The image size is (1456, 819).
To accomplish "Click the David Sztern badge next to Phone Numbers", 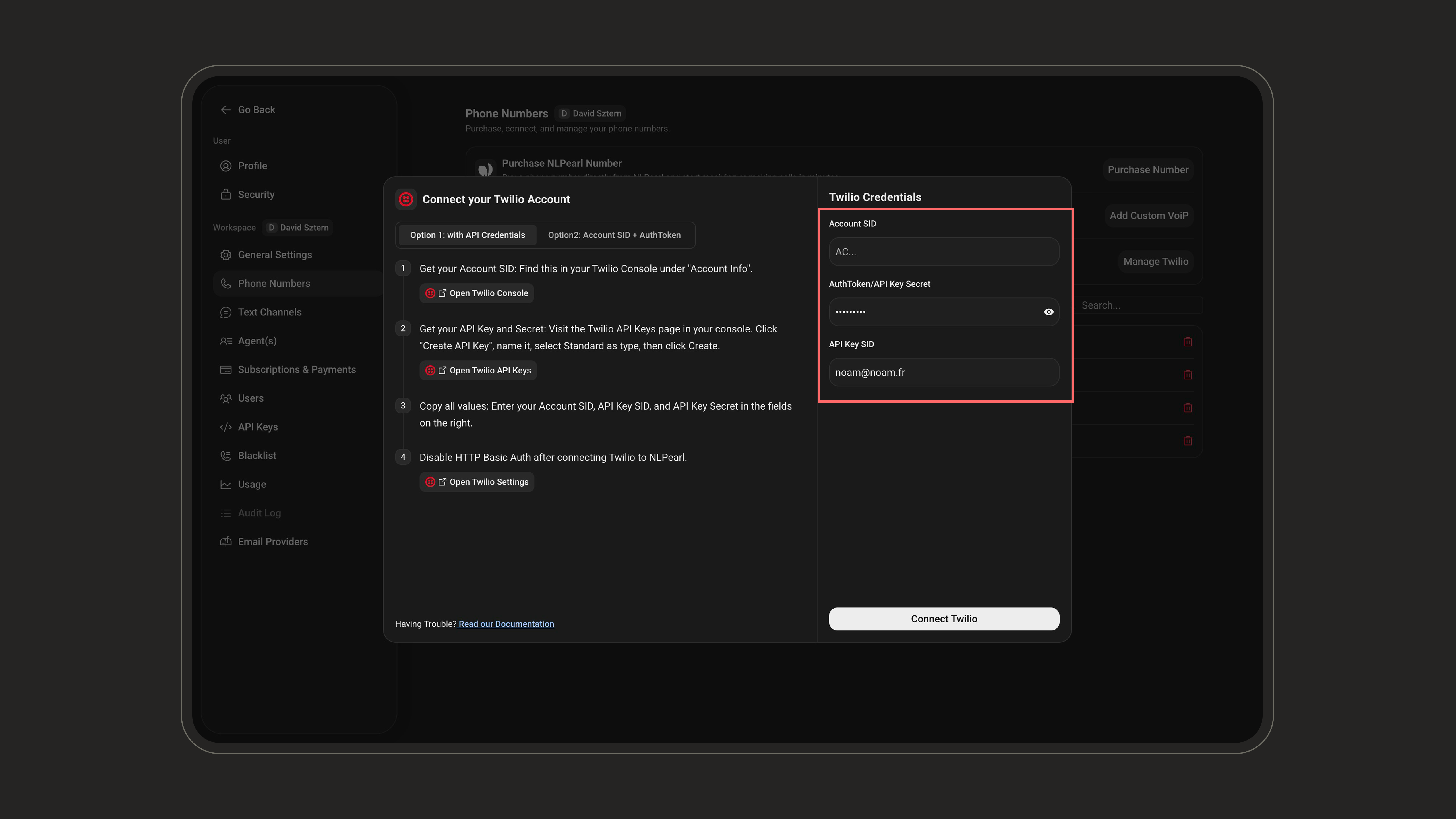I will (x=591, y=114).
